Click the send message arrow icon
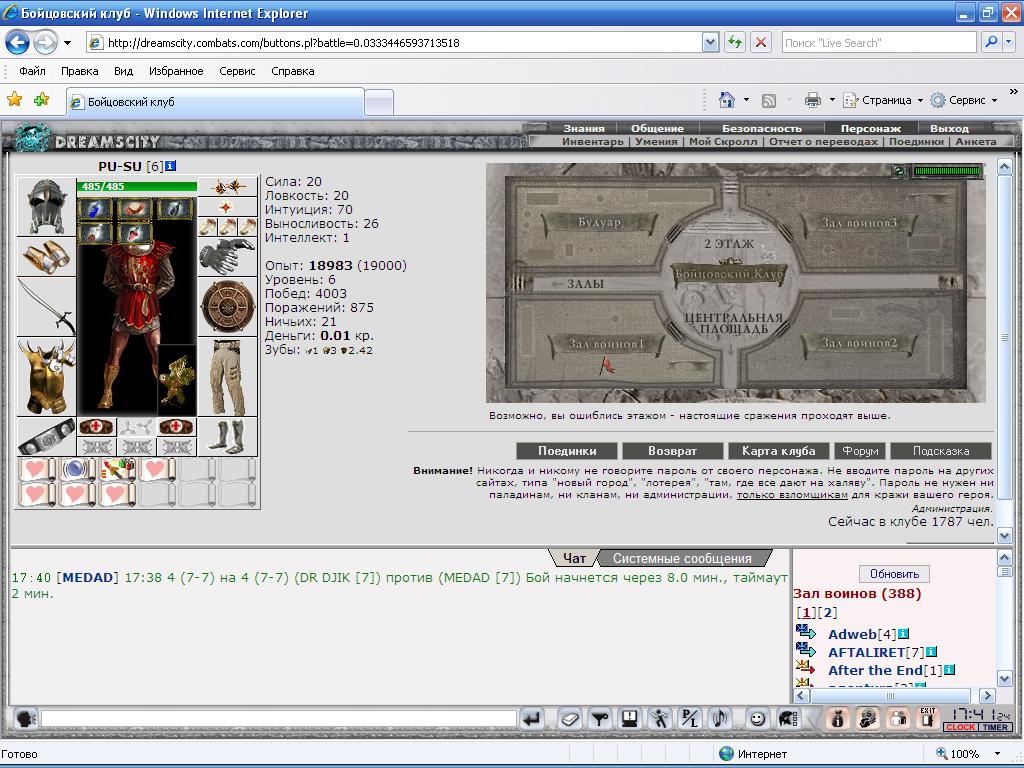Viewport: 1024px width, 768px height. coord(532,719)
